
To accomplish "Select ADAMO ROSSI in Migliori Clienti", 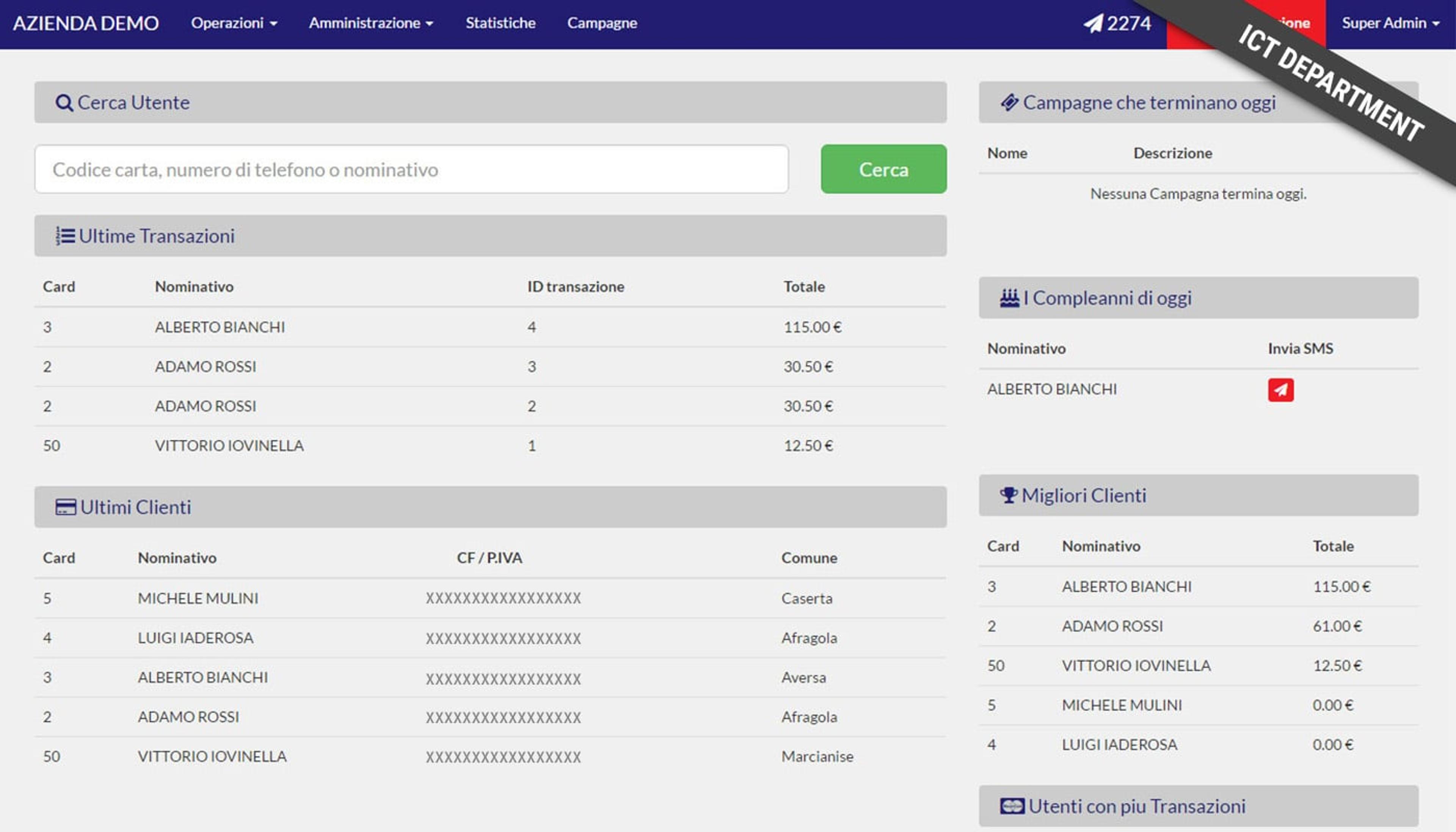I will pos(1113,626).
